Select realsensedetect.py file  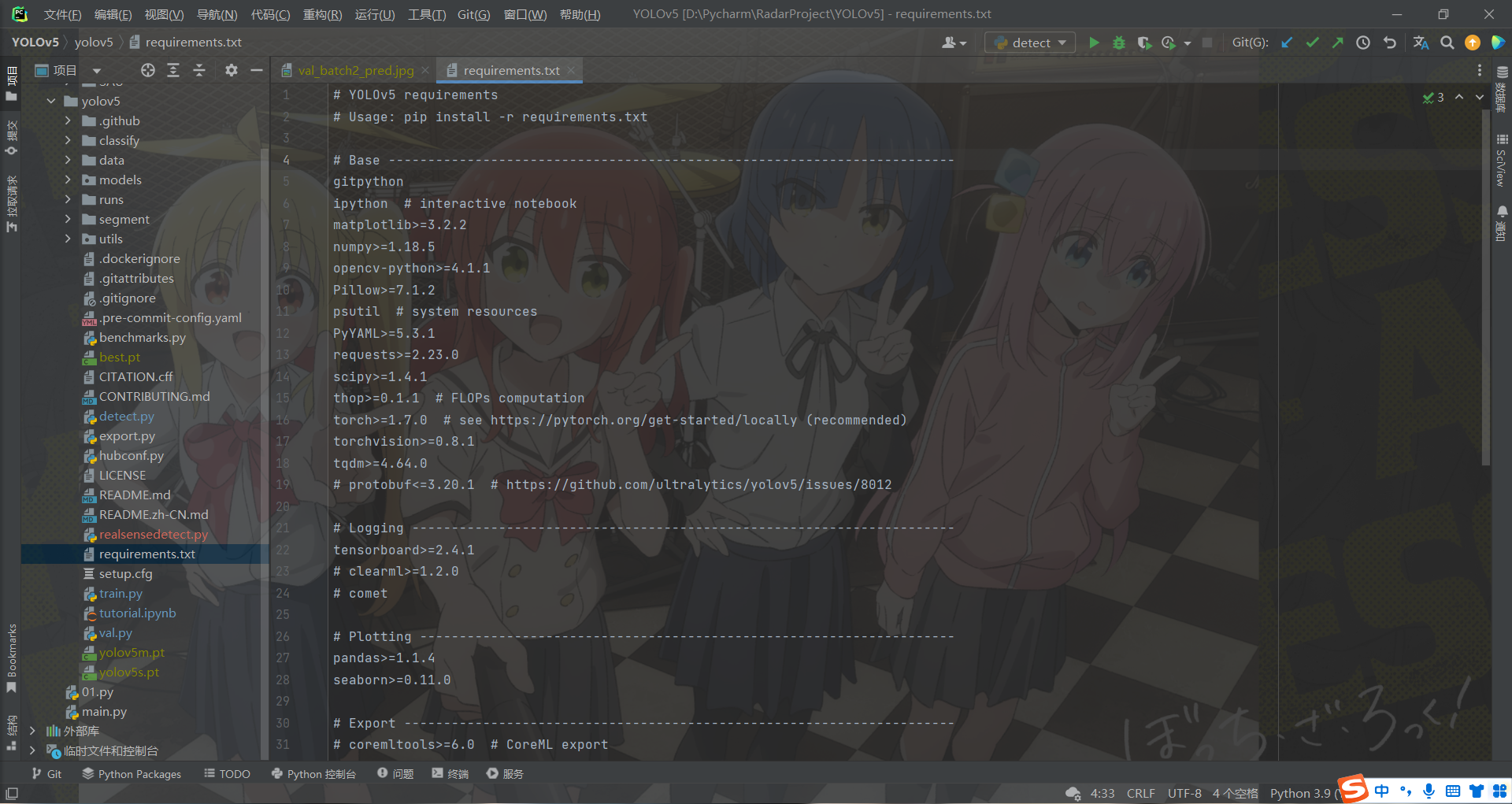pos(153,534)
